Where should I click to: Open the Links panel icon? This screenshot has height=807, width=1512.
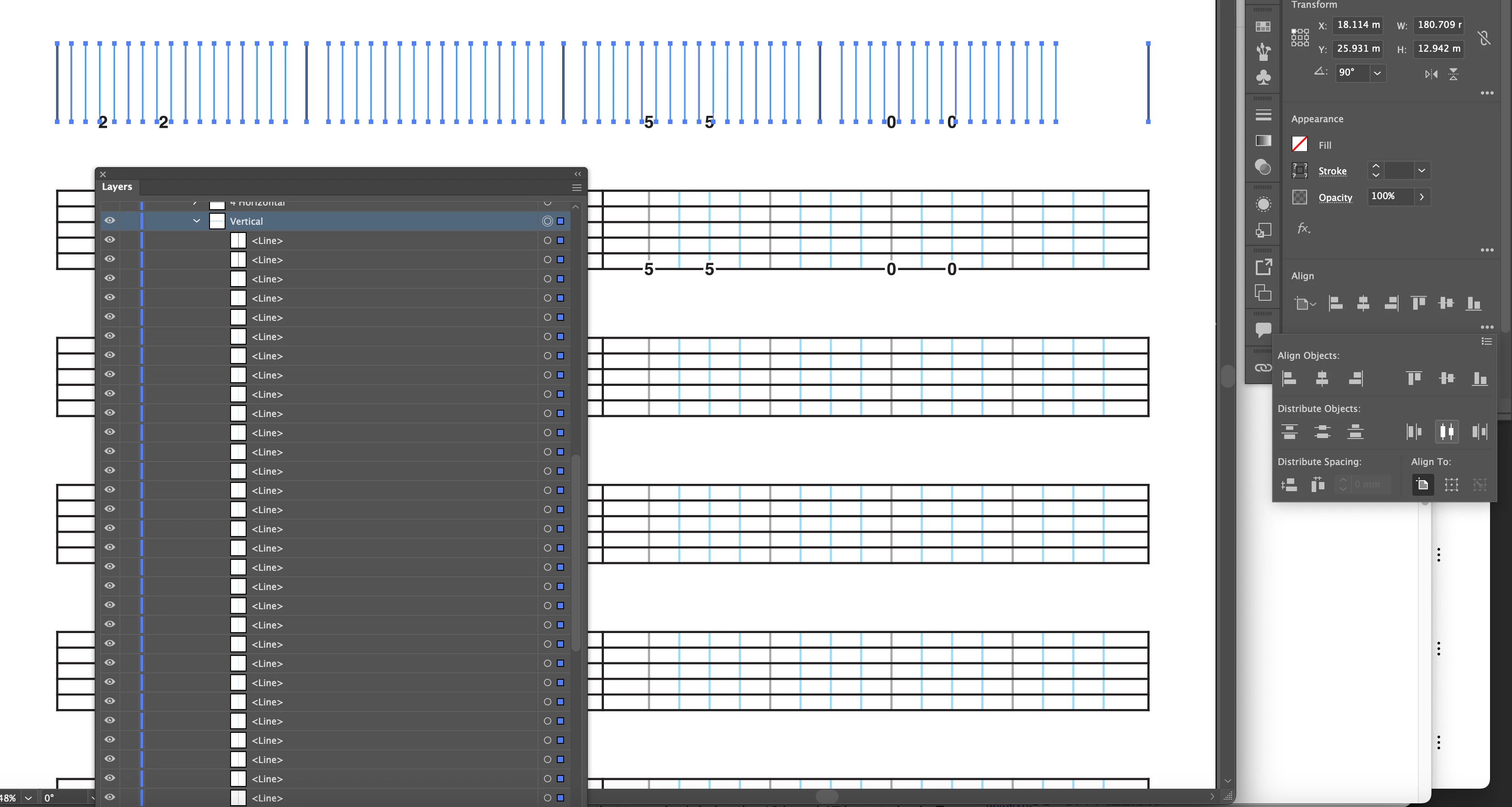1263,368
